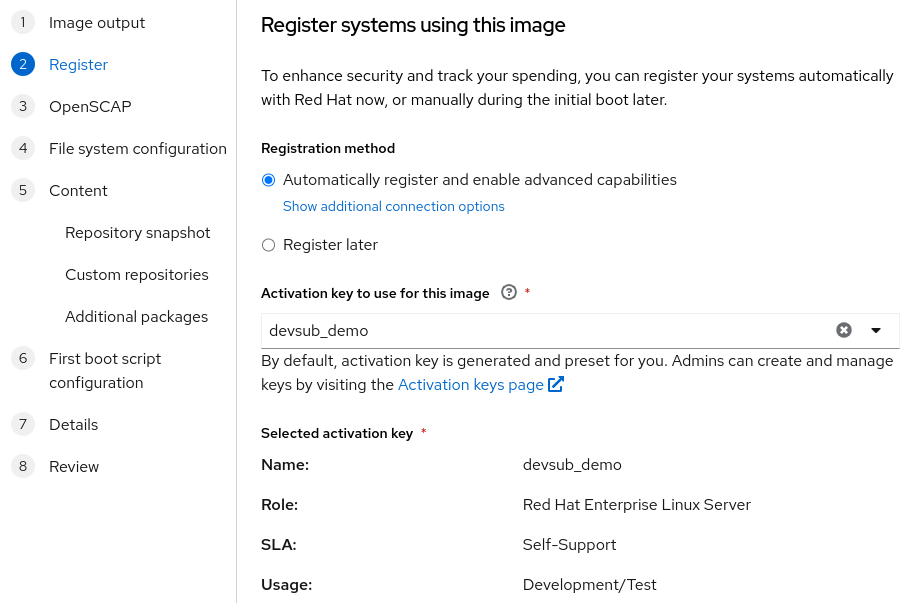Click the step 3 number badge

(x=23, y=106)
